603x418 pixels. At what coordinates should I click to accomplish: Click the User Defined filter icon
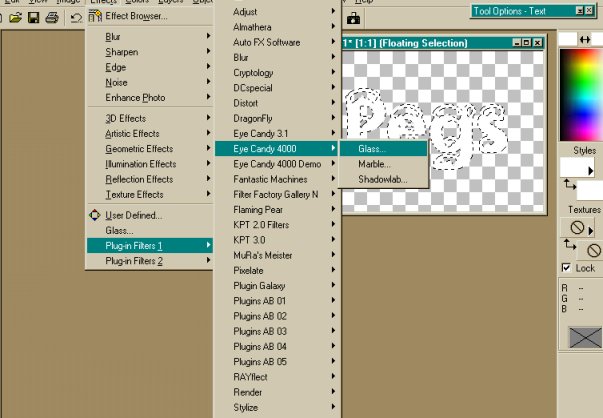(x=95, y=215)
